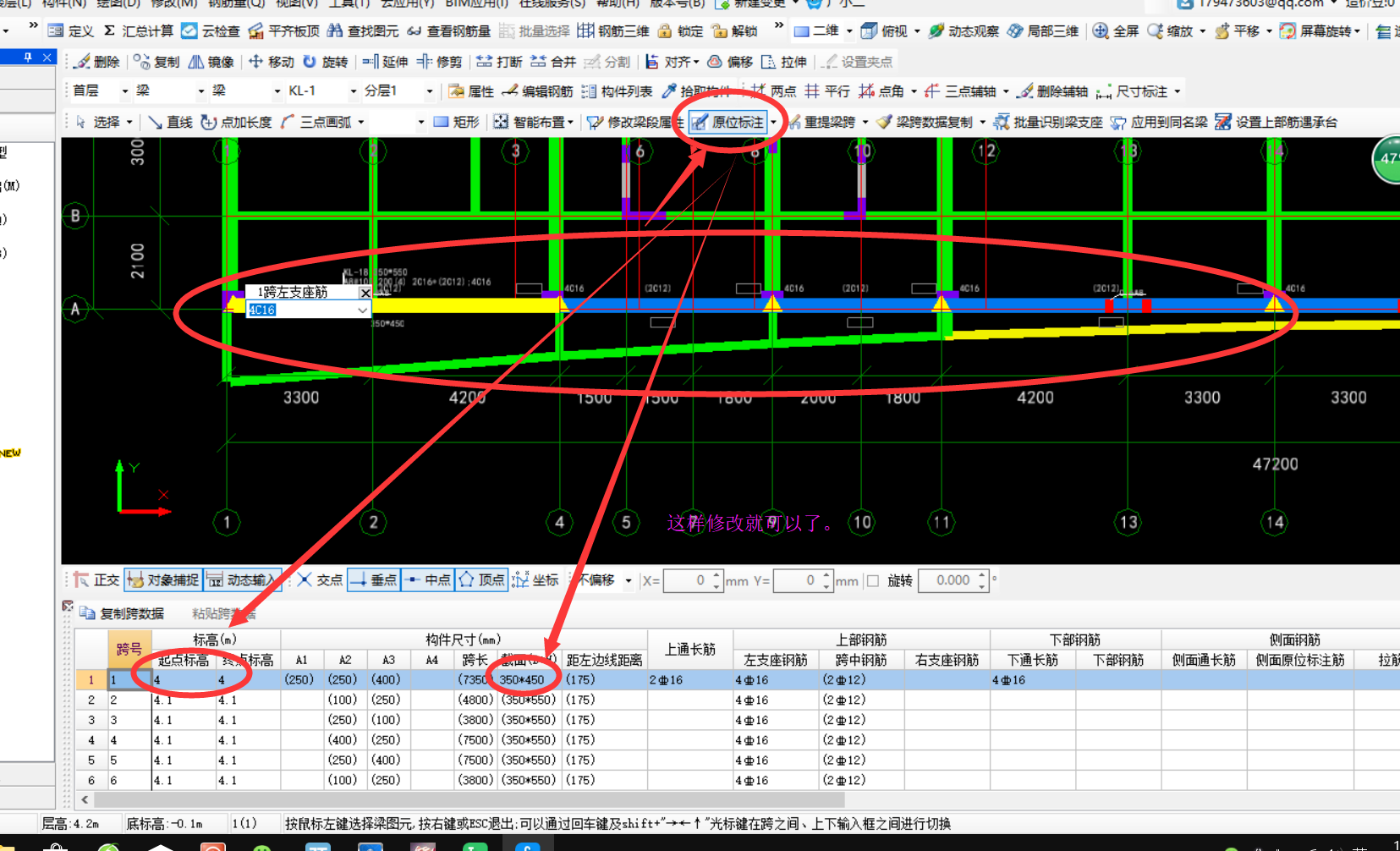1400x851 pixels.
Task: Activate 动态观察 dynamic orbit view
Action: pyautogui.click(x=964, y=31)
